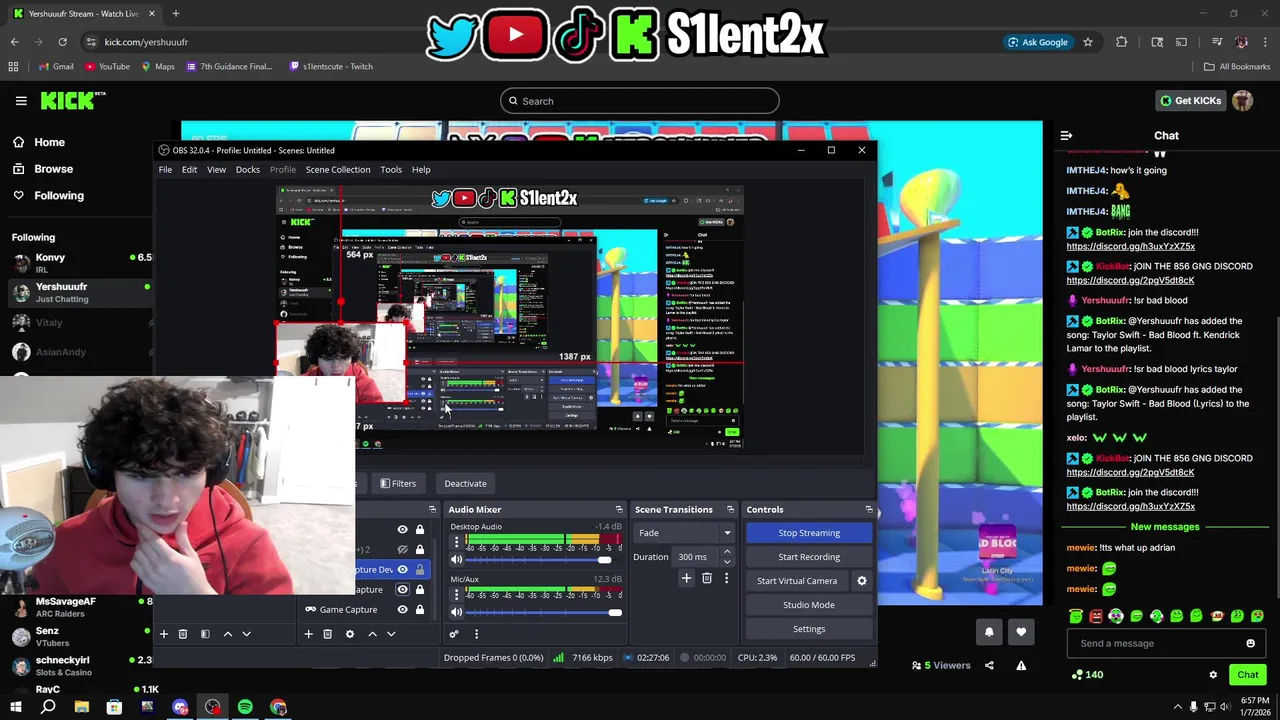1280x720 pixels.
Task: Show the hidden source with crossed-out eye
Action: click(403, 549)
